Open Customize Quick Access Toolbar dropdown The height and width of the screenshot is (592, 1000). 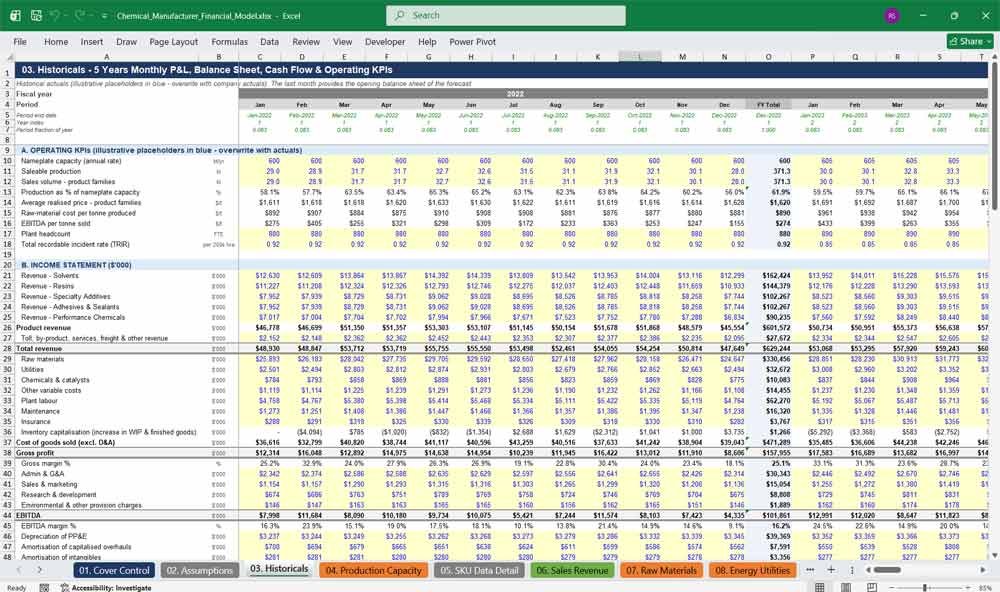tap(104, 16)
